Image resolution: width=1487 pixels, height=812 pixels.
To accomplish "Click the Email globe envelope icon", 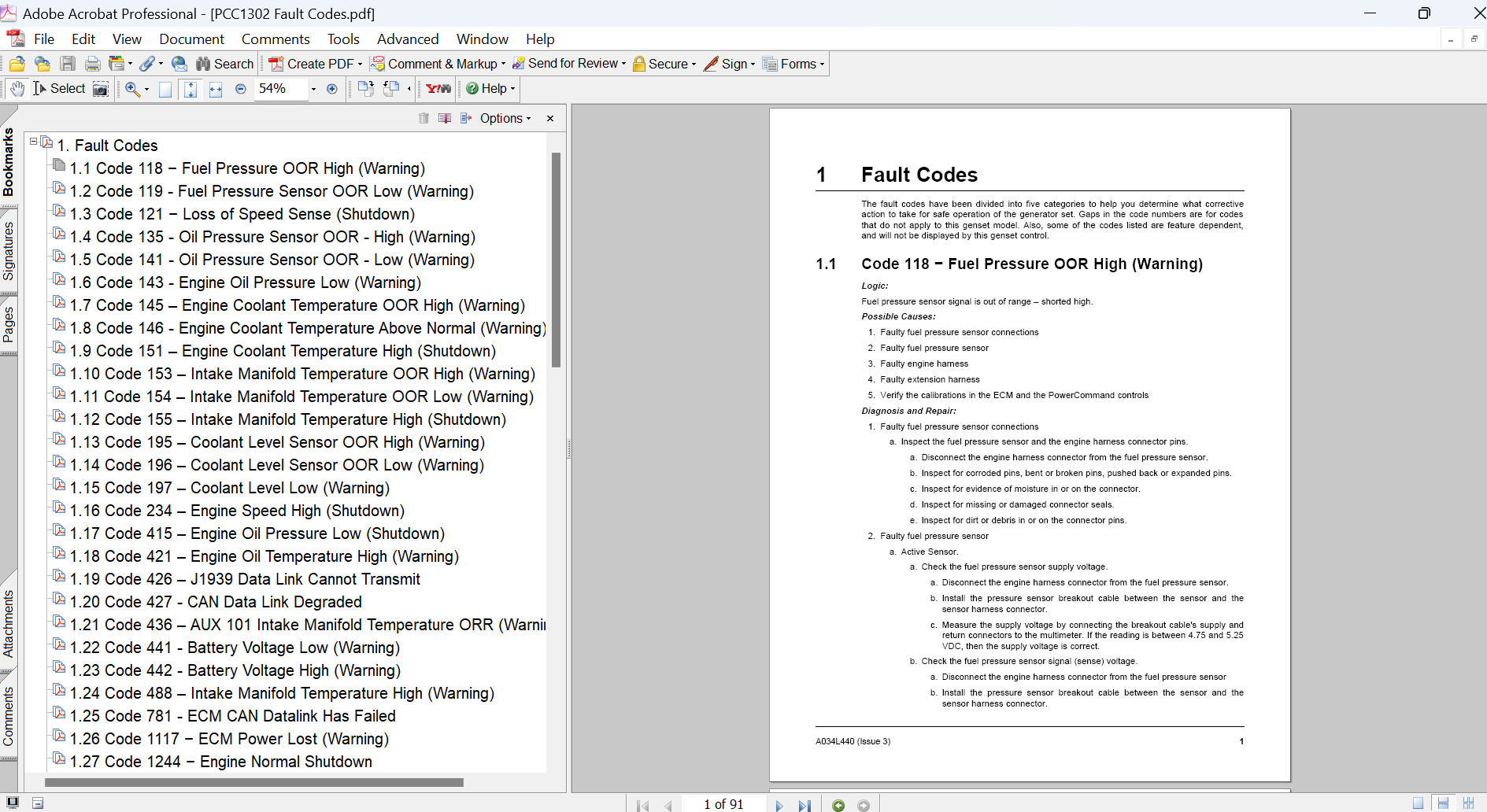I will tap(179, 64).
